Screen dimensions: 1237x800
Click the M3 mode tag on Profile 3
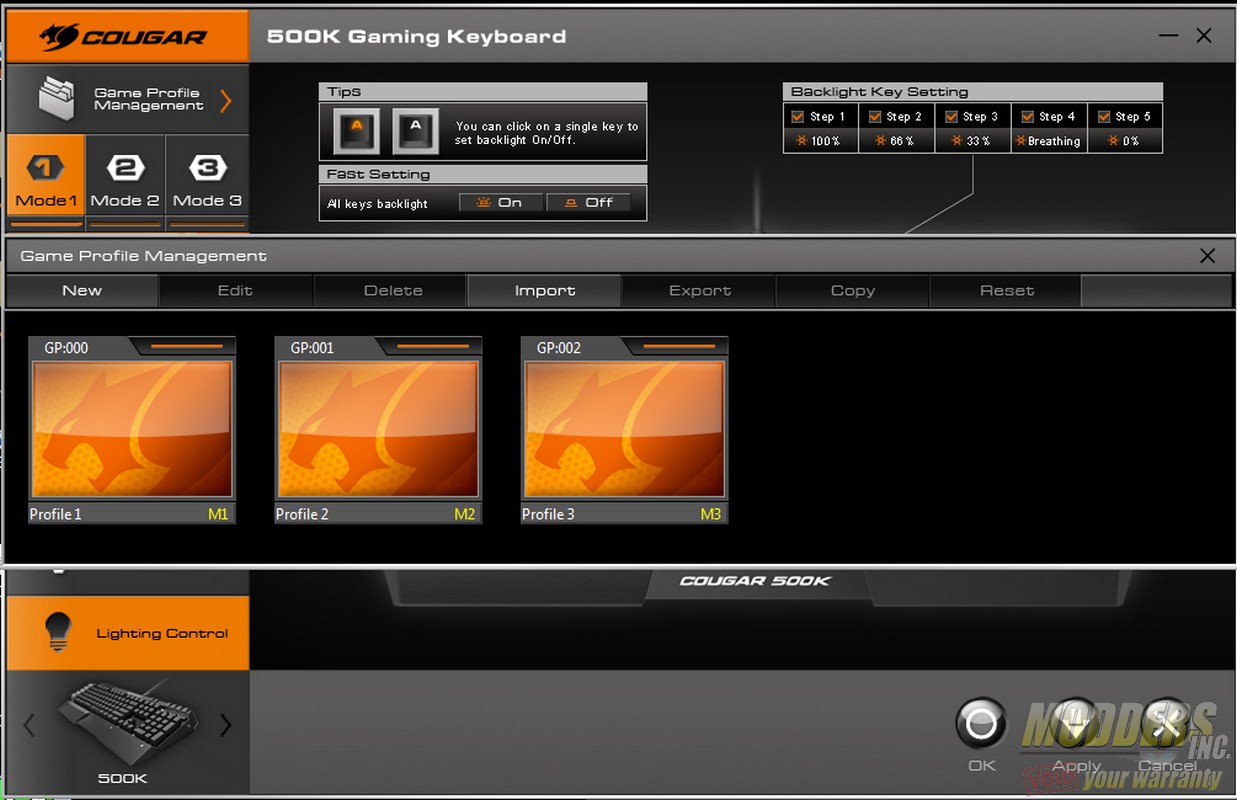coord(710,514)
